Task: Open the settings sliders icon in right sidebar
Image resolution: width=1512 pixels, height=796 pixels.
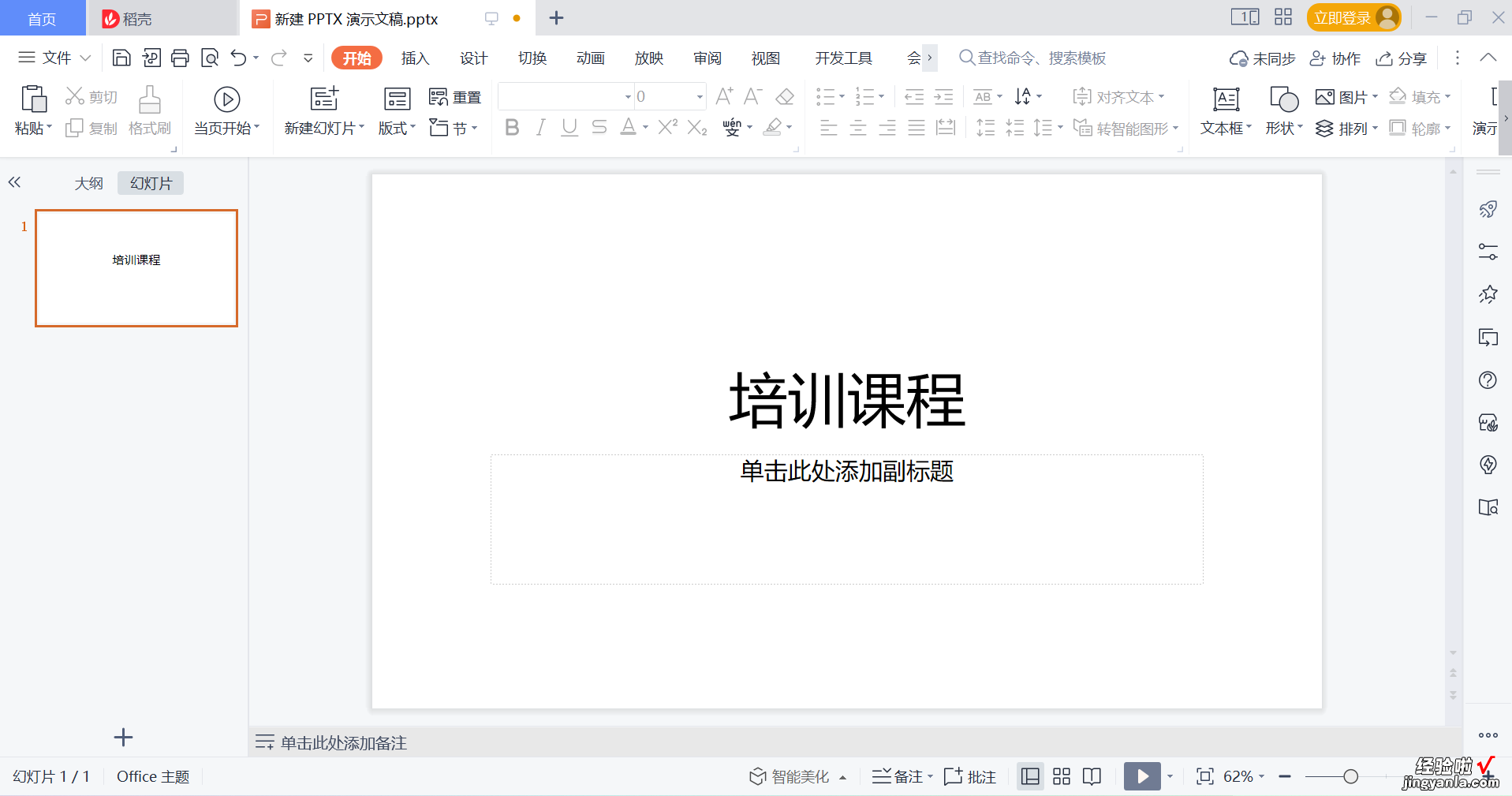Action: (1488, 252)
